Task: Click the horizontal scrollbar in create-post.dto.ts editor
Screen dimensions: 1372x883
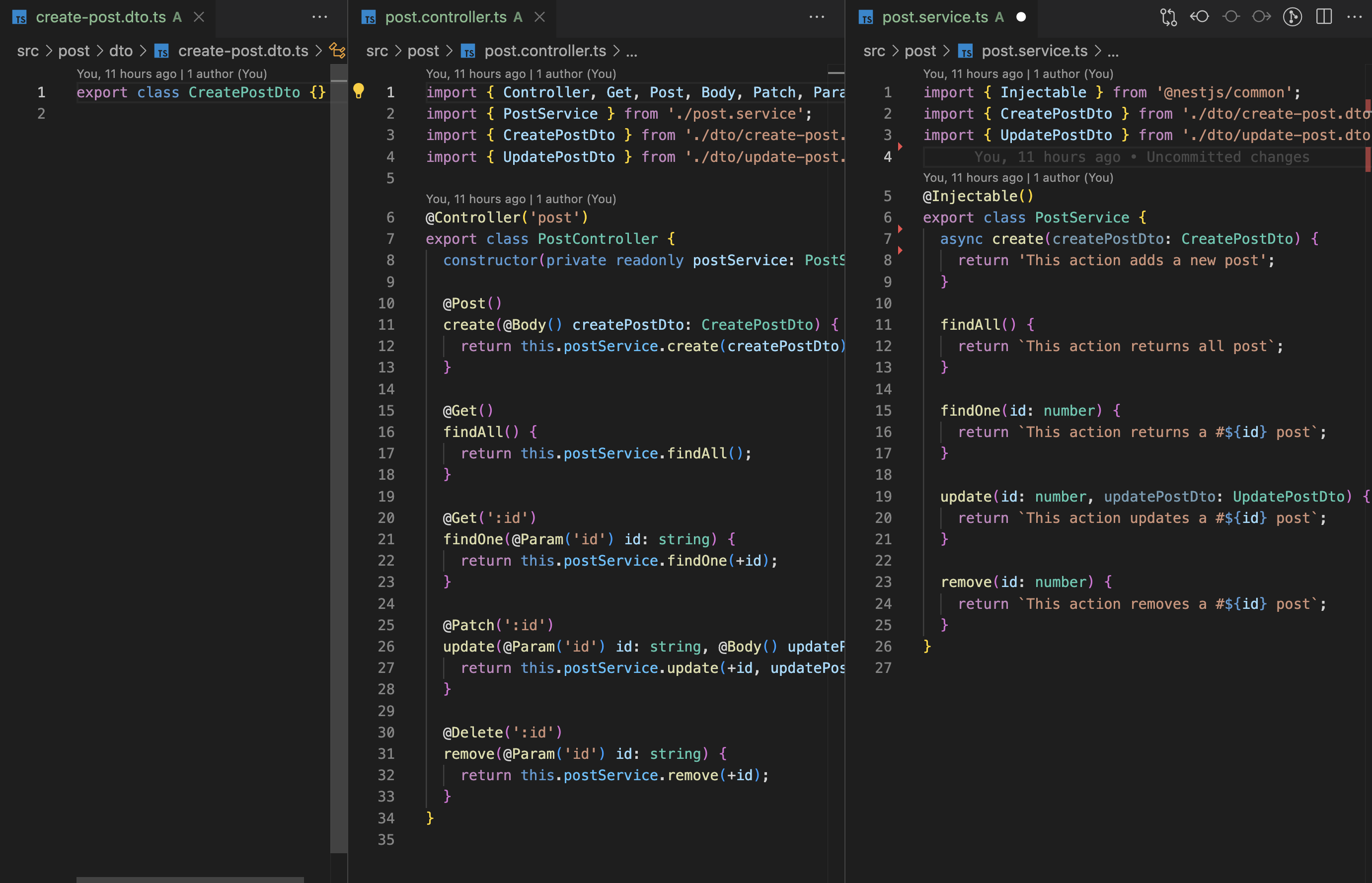Action: pyautogui.click(x=190, y=879)
